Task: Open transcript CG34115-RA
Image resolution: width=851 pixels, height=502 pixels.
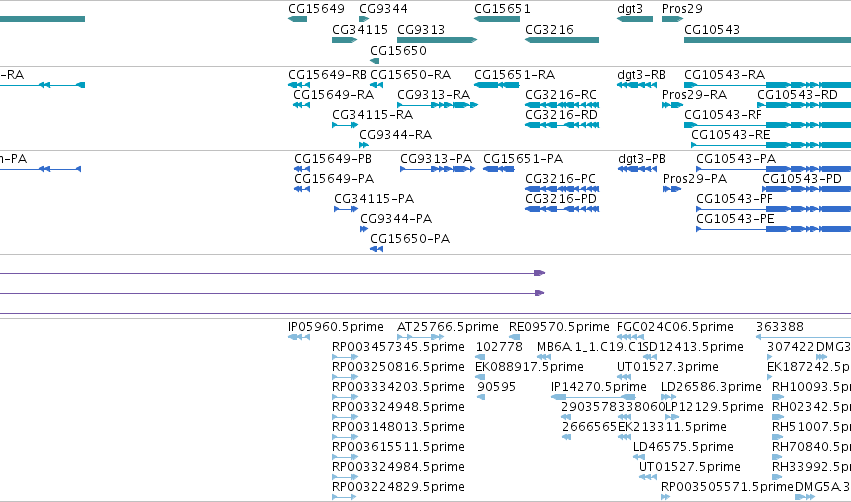Action: pos(373,115)
